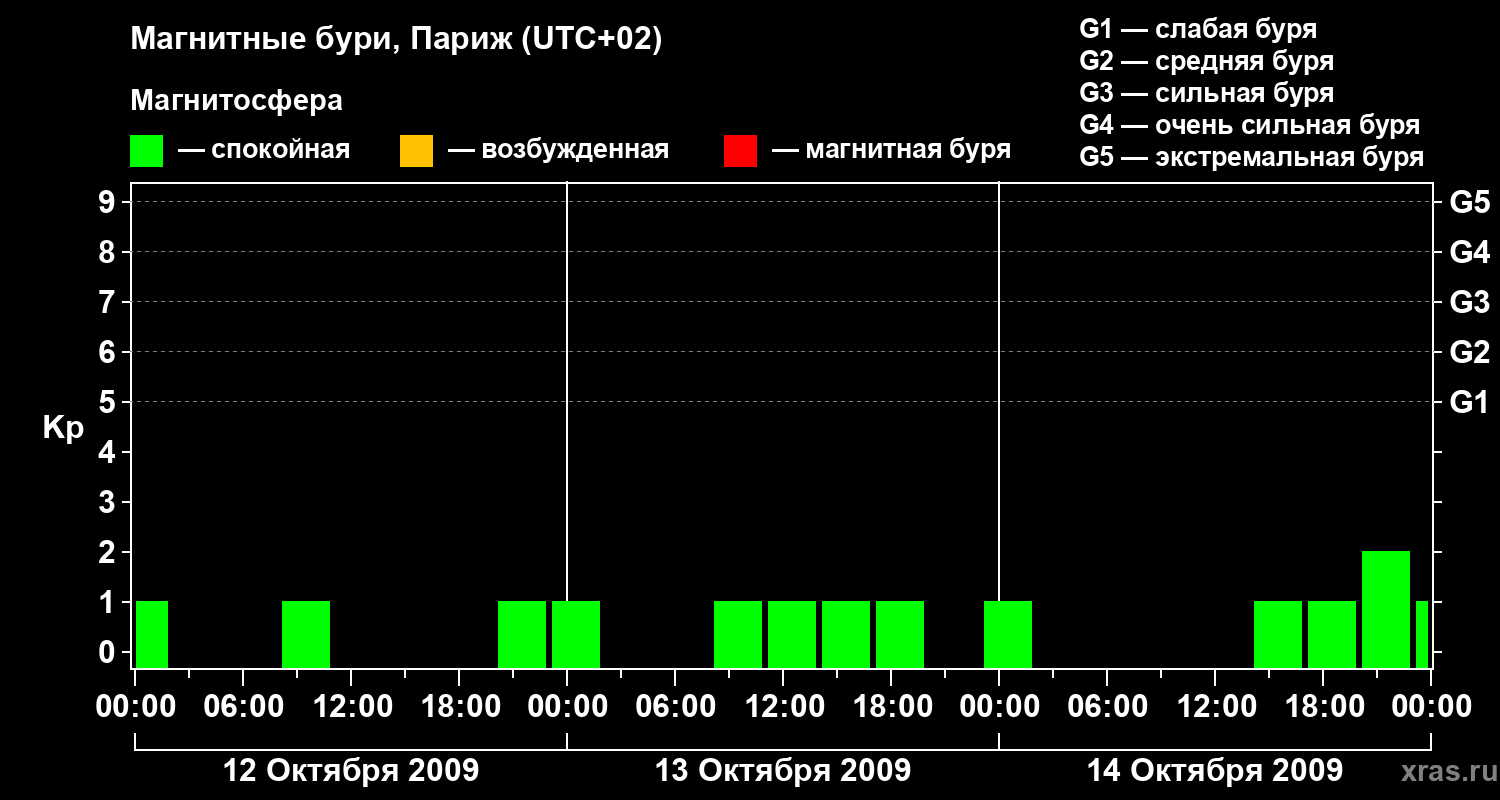Screen dimensions: 1500x800
Task: Click the green bar at 00:00 on 14 October
Action: (x=1008, y=634)
